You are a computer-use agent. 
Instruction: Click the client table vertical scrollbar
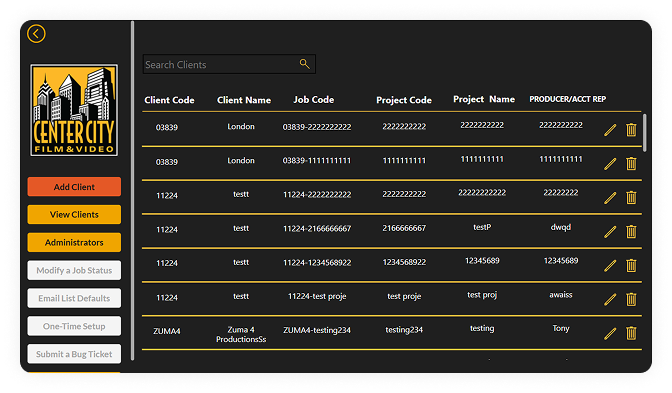click(x=645, y=132)
